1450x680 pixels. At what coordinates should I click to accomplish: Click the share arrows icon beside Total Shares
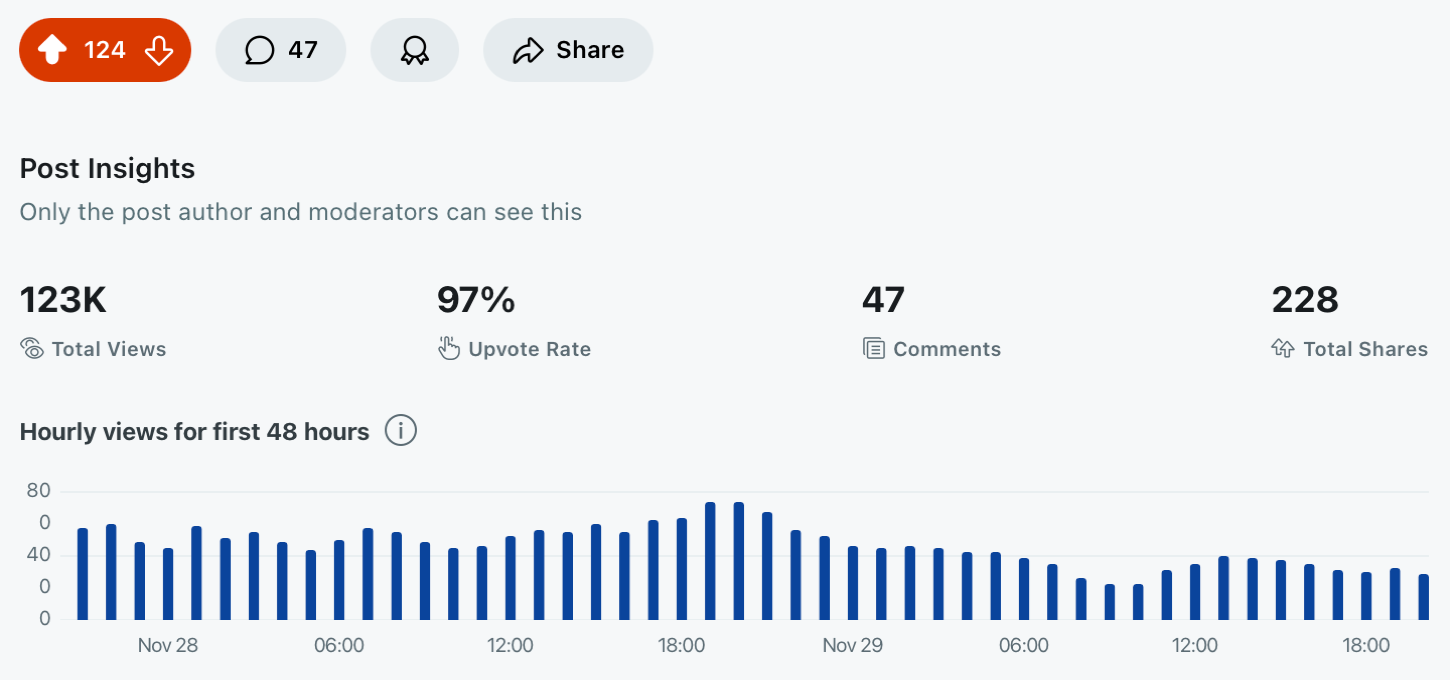coord(1283,349)
